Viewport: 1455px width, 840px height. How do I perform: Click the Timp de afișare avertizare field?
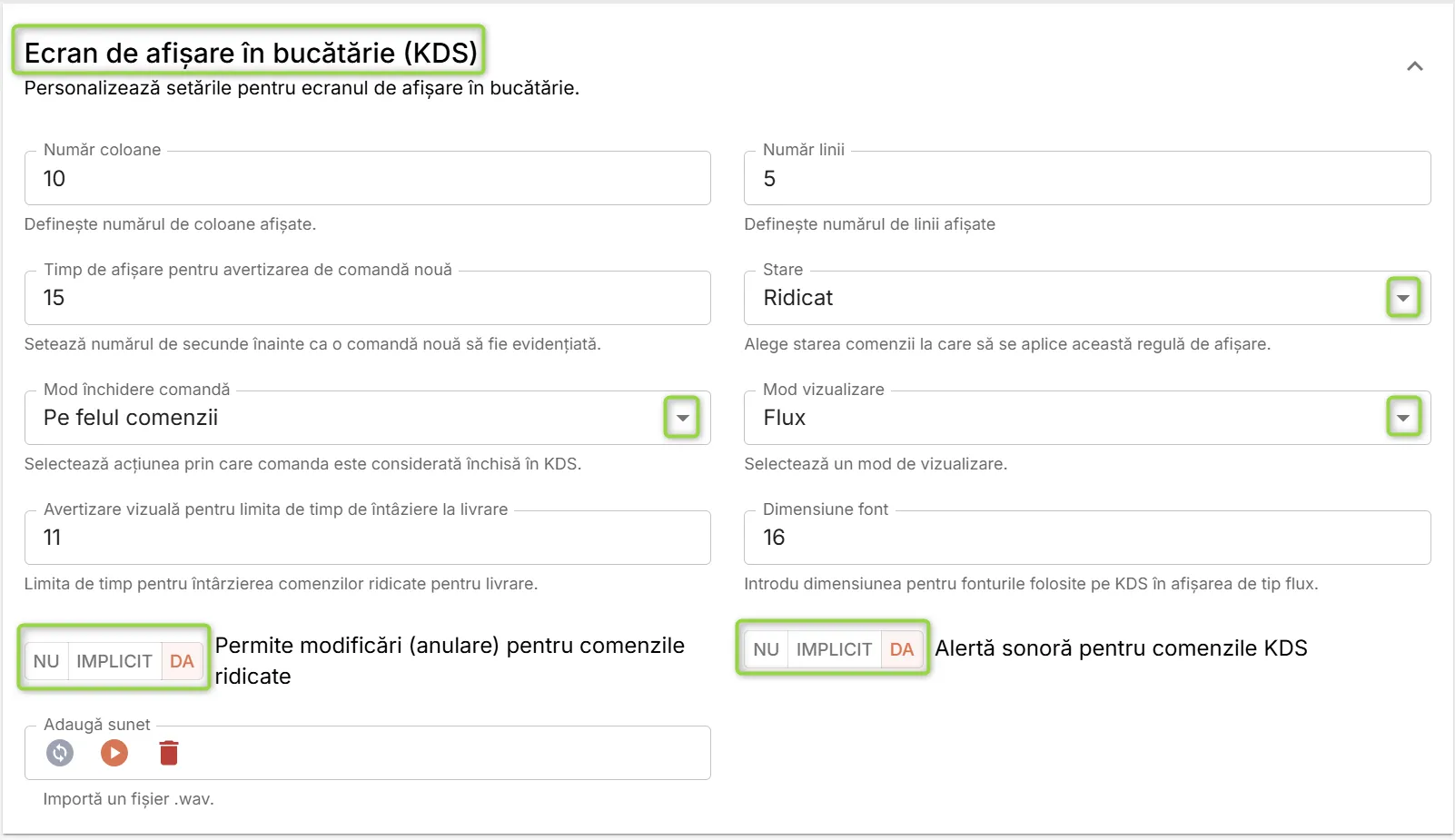click(367, 298)
